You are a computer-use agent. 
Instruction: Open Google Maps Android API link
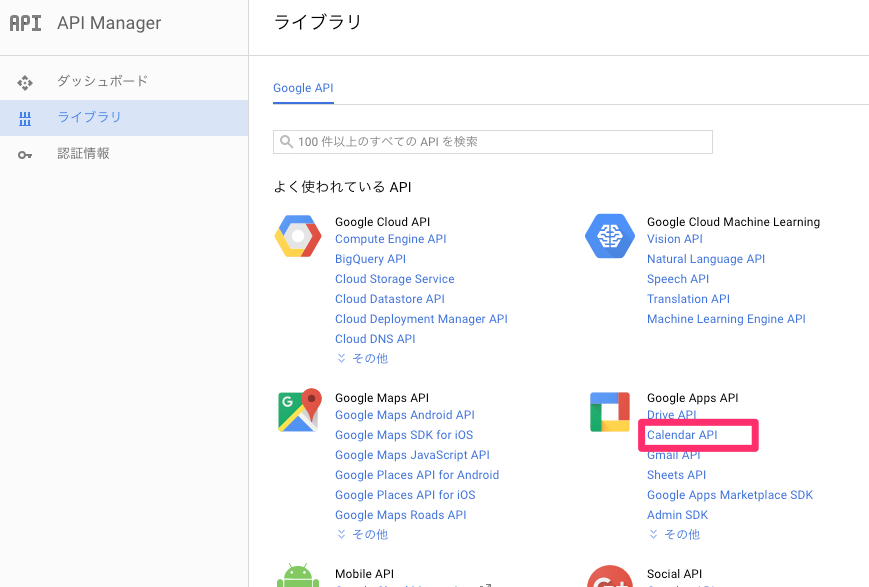click(x=405, y=415)
